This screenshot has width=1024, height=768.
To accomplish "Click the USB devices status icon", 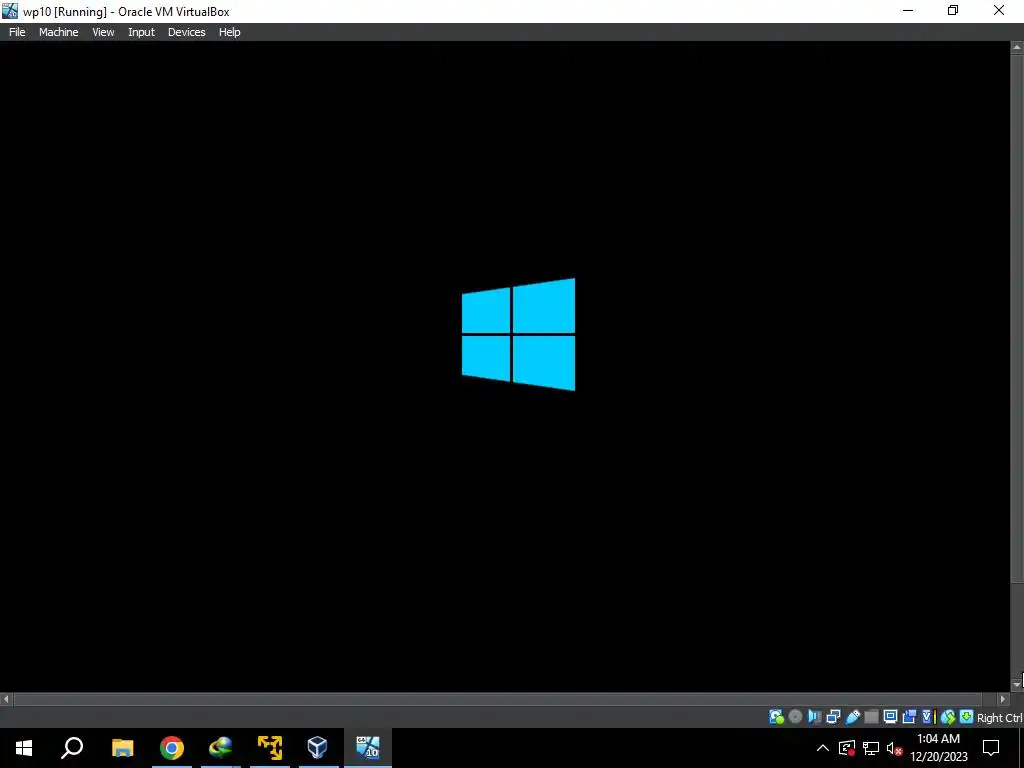I will coord(852,717).
